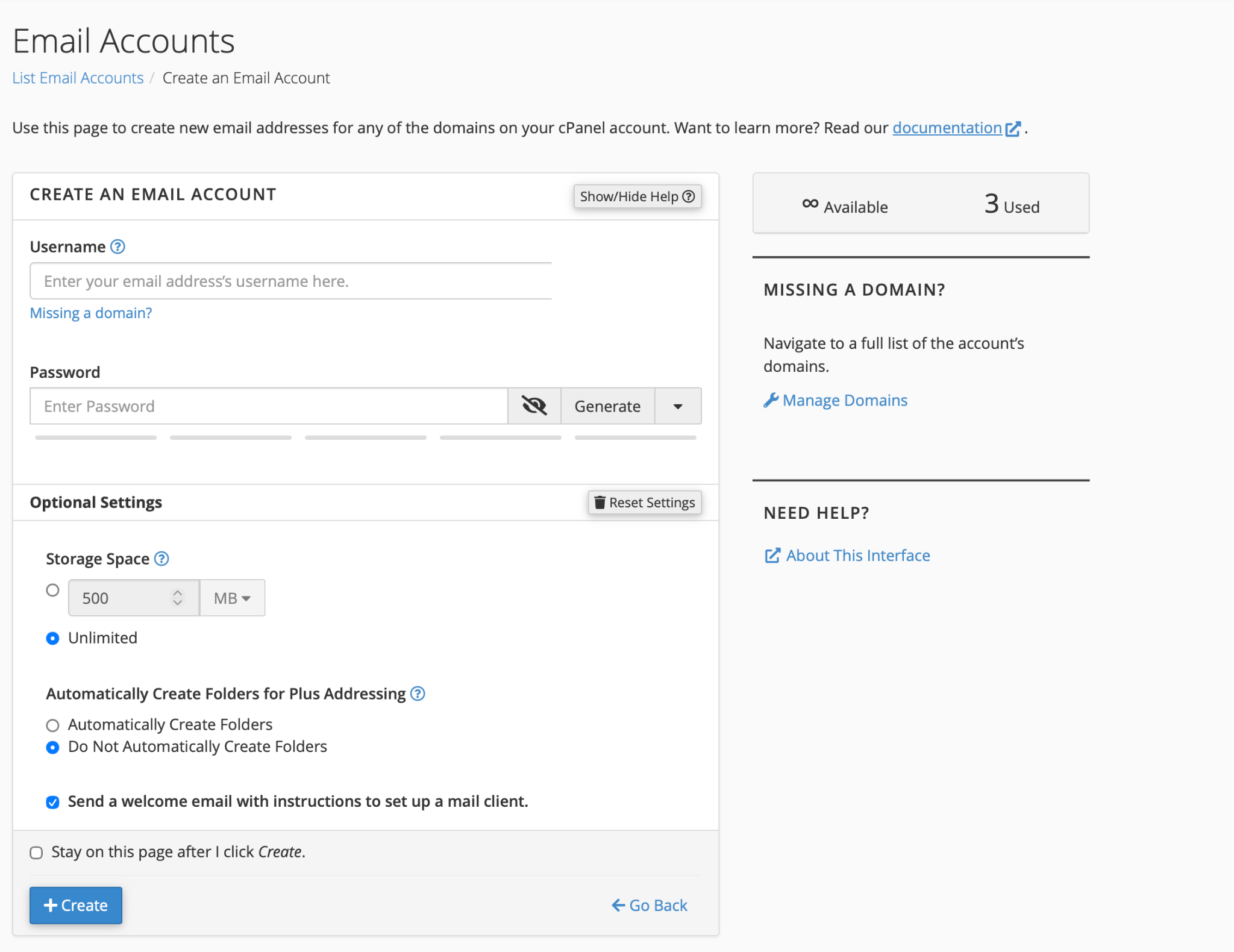1234x952 pixels.
Task: Open List Email Accounts breadcrumb
Action: click(78, 78)
